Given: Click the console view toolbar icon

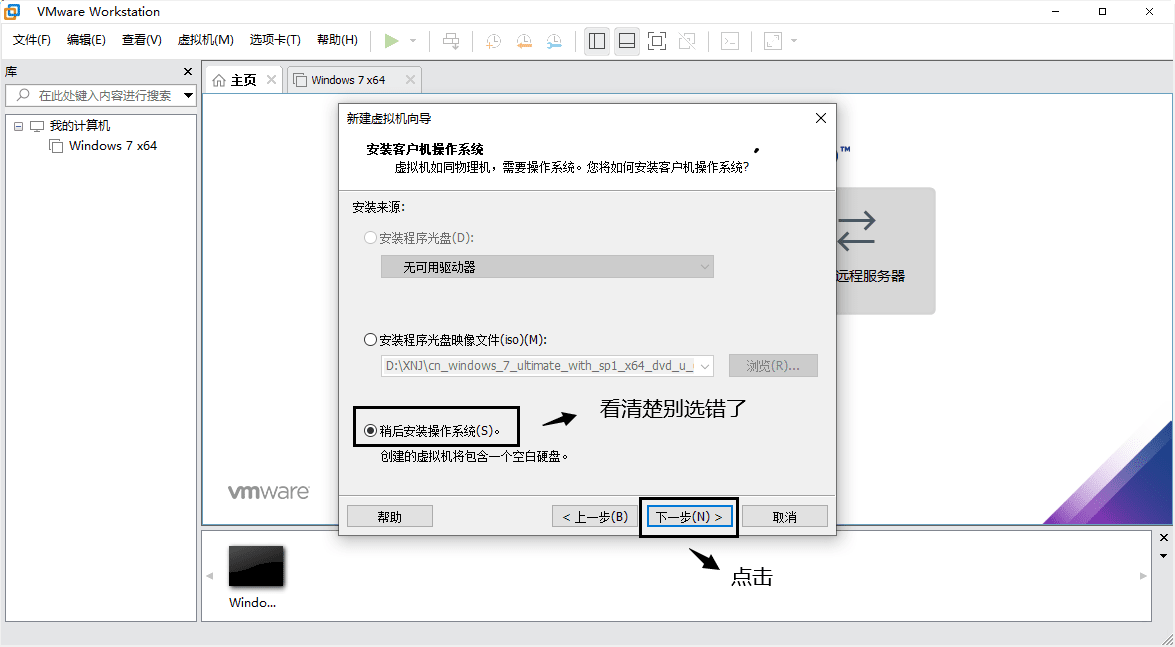Looking at the screenshot, I should coord(730,40).
